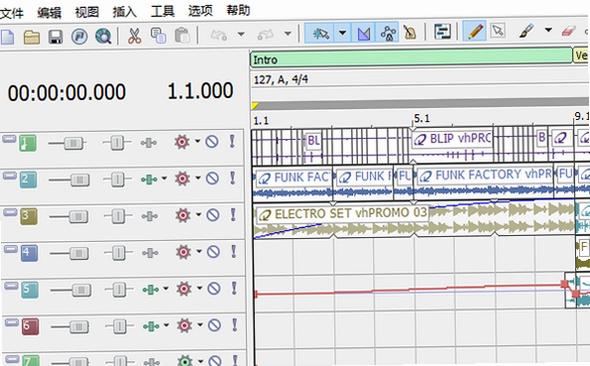Click the gray device selection icon on track 3
This screenshot has width=590, height=366.
149,216
